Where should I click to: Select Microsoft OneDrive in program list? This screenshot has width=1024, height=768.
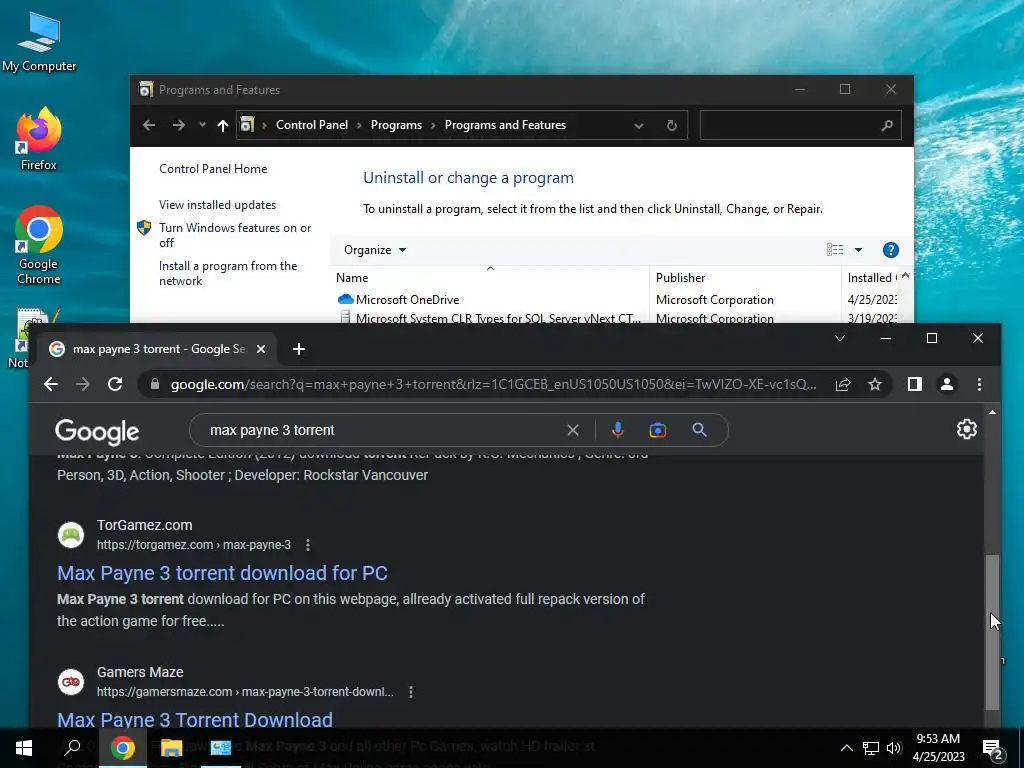[408, 299]
